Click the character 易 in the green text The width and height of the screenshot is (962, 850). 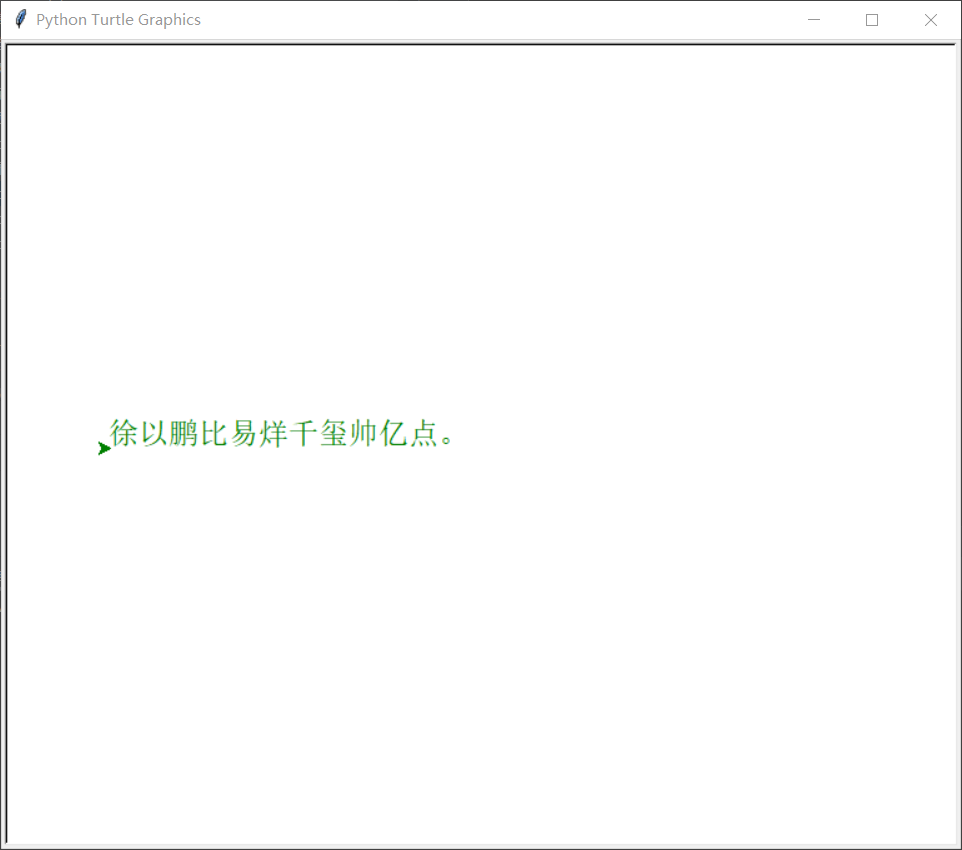244,435
